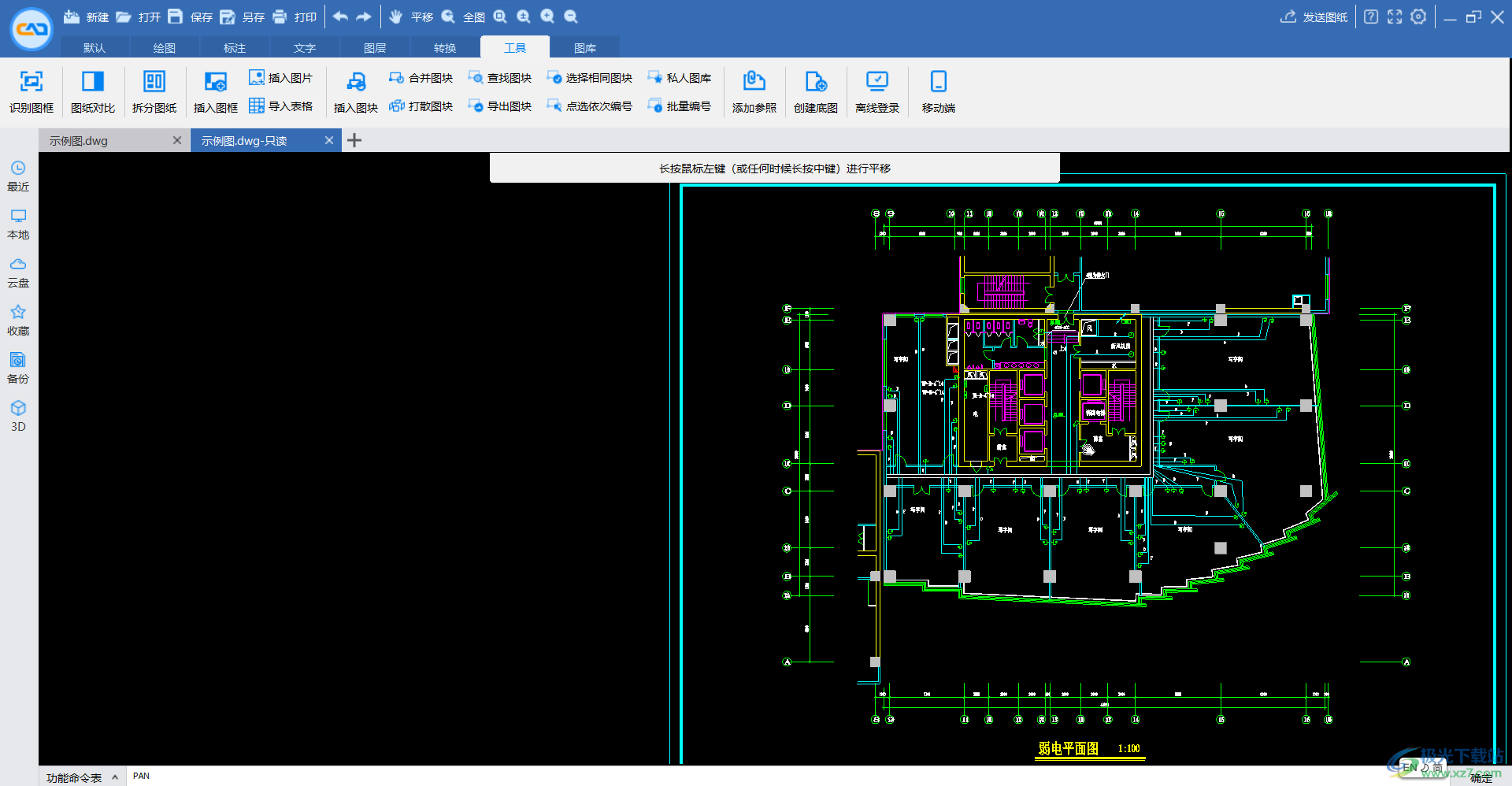
Task: Click 识别图框 tool
Action: (31, 91)
